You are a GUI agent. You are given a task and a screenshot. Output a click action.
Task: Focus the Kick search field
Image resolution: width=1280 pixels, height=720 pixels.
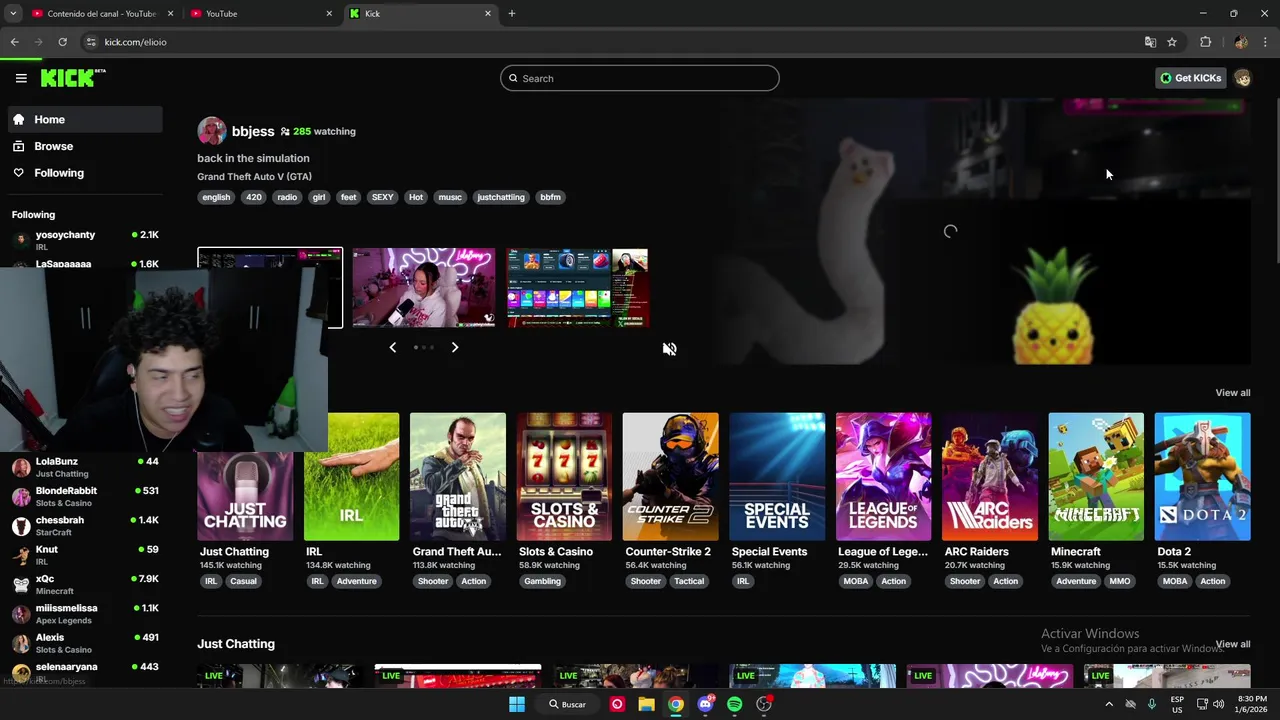pyautogui.click(x=640, y=78)
